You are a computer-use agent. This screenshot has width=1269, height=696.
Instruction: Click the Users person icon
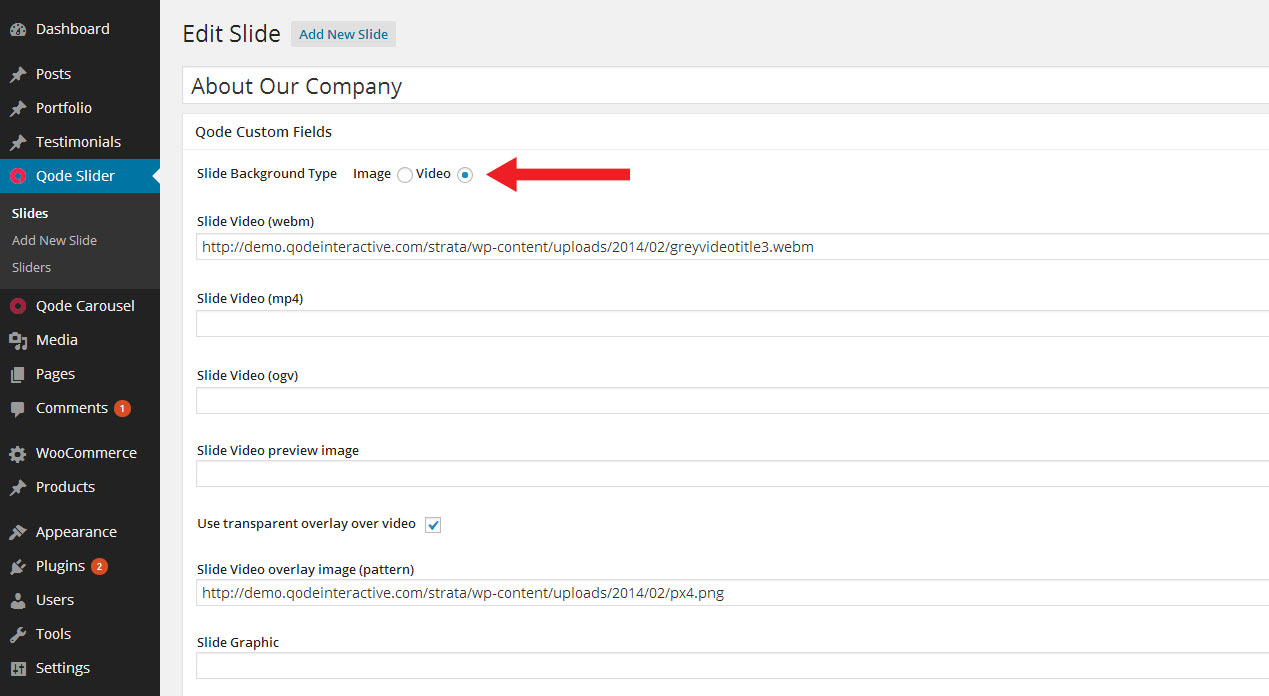click(x=17, y=601)
